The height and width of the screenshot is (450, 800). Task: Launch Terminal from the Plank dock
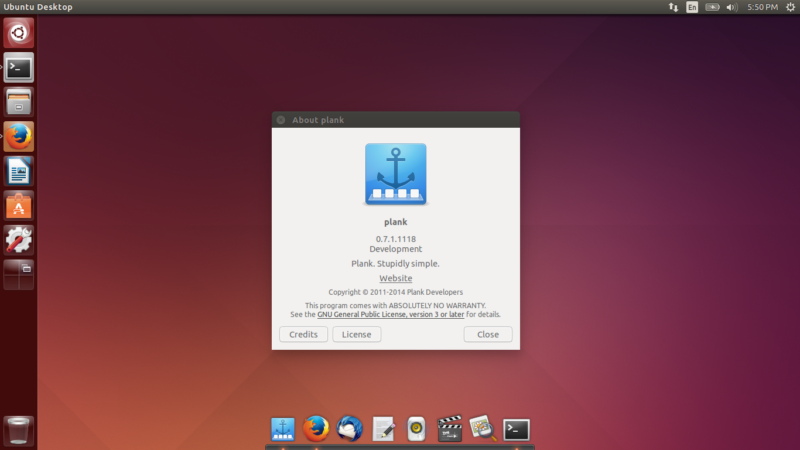(x=516, y=430)
